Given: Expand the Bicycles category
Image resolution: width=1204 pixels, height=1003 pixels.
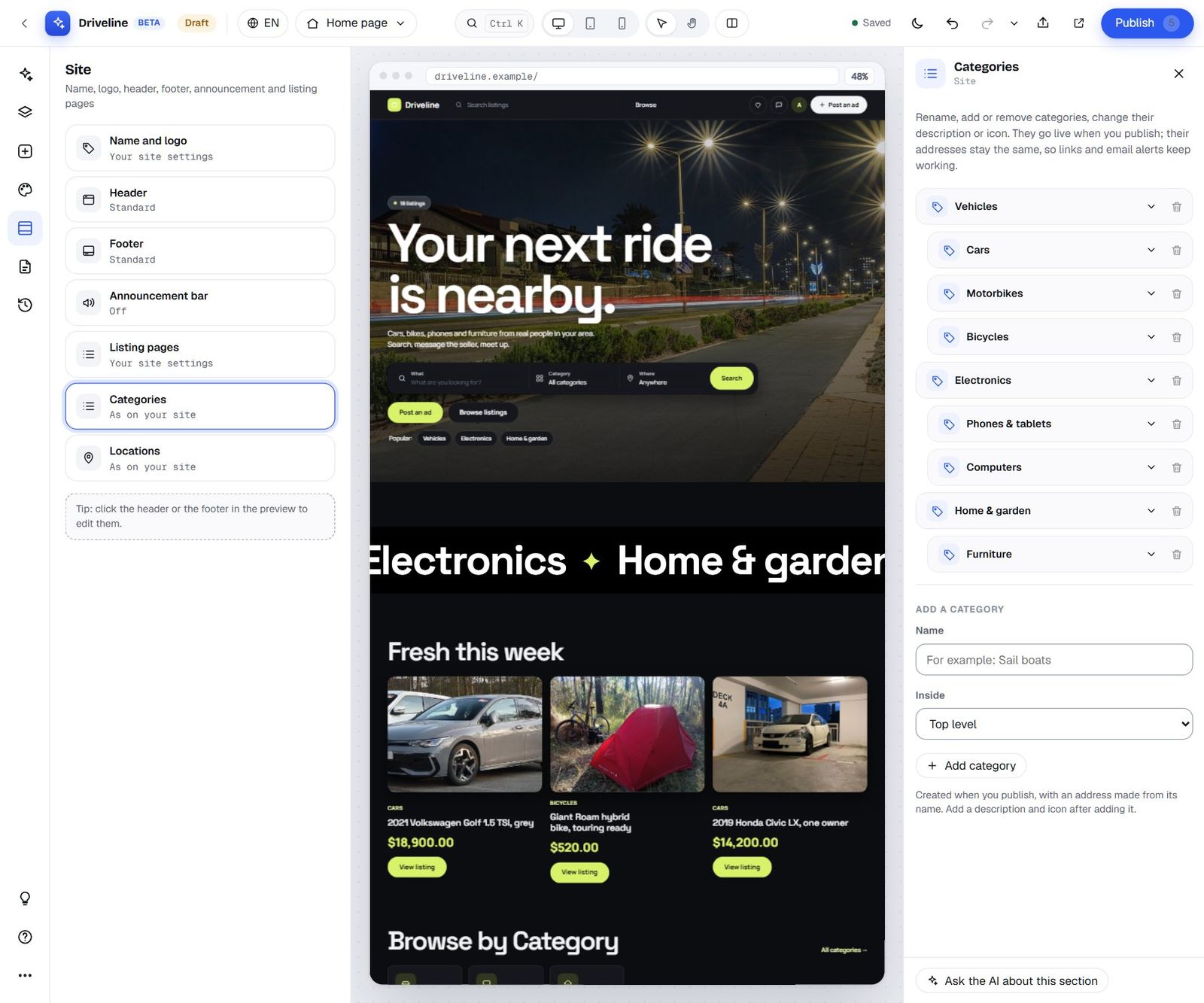Looking at the screenshot, I should coord(1151,337).
